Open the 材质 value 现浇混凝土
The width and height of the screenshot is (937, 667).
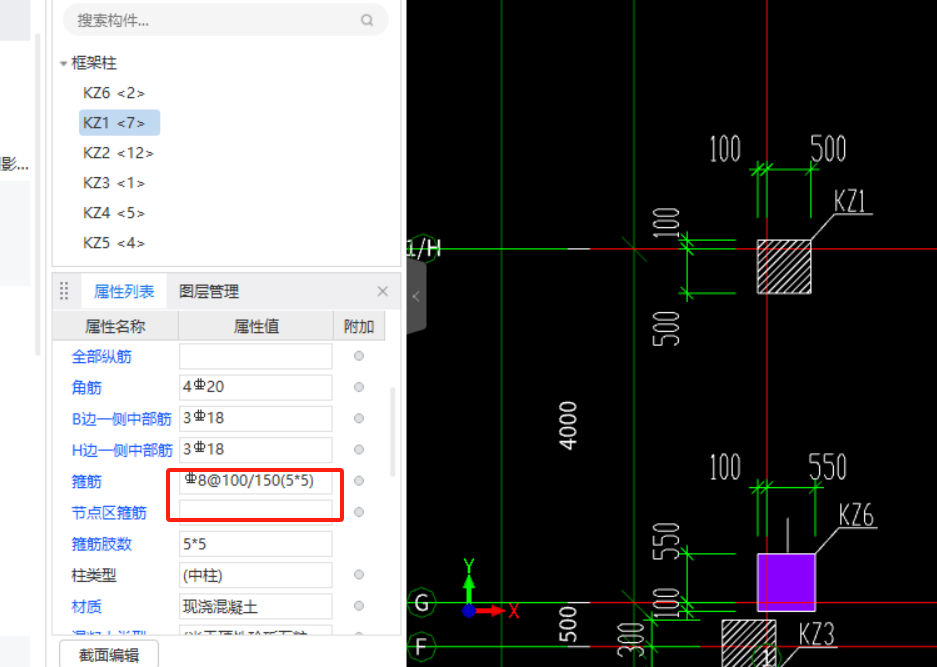256,606
